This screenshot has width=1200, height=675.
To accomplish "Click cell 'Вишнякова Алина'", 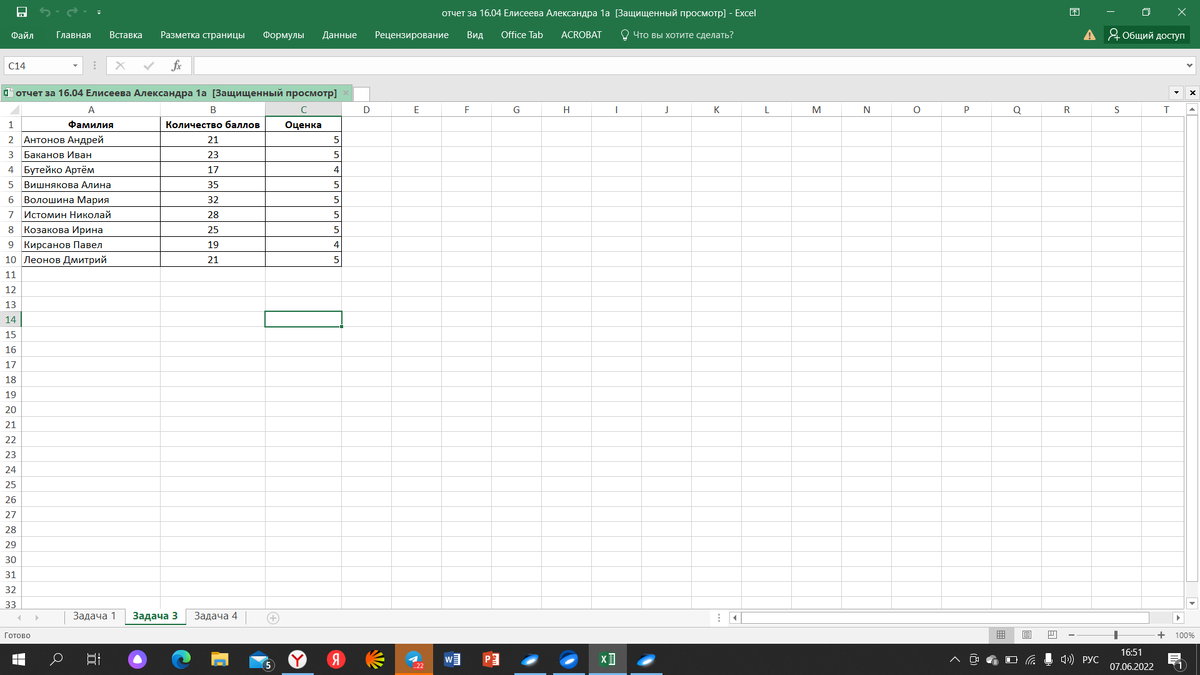I will point(90,185).
